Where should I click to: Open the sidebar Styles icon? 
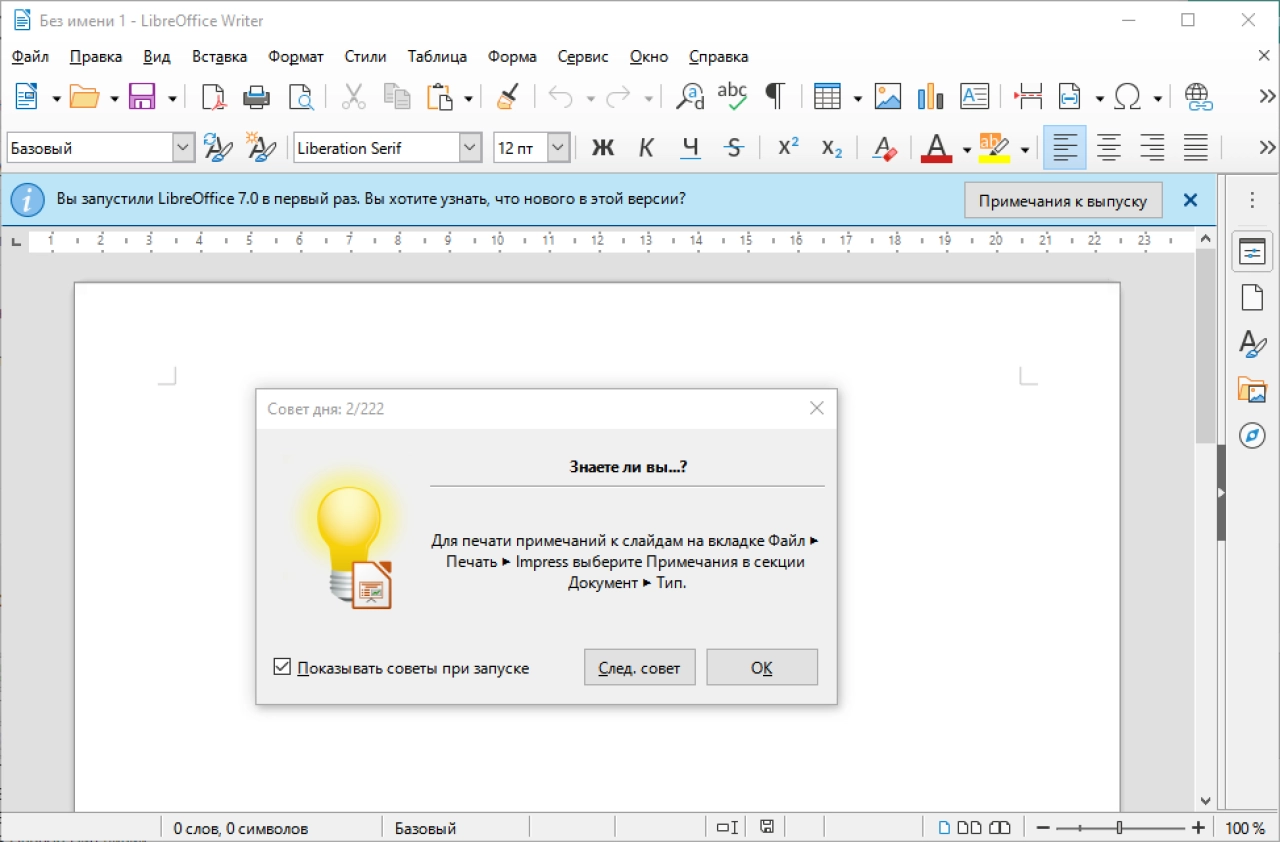coord(1252,343)
